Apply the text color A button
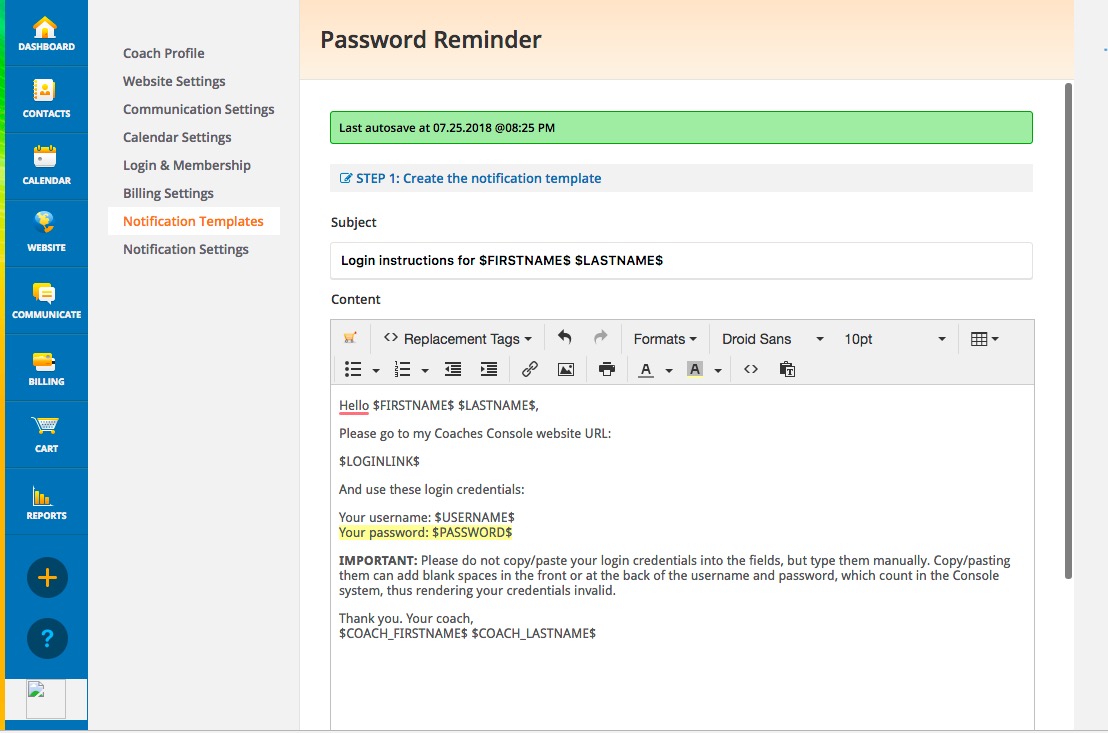 (646, 369)
